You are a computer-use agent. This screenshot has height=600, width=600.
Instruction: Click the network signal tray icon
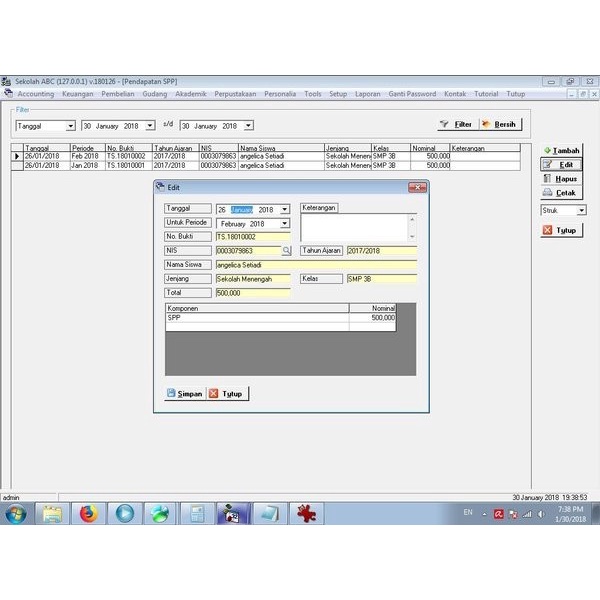[x=527, y=514]
